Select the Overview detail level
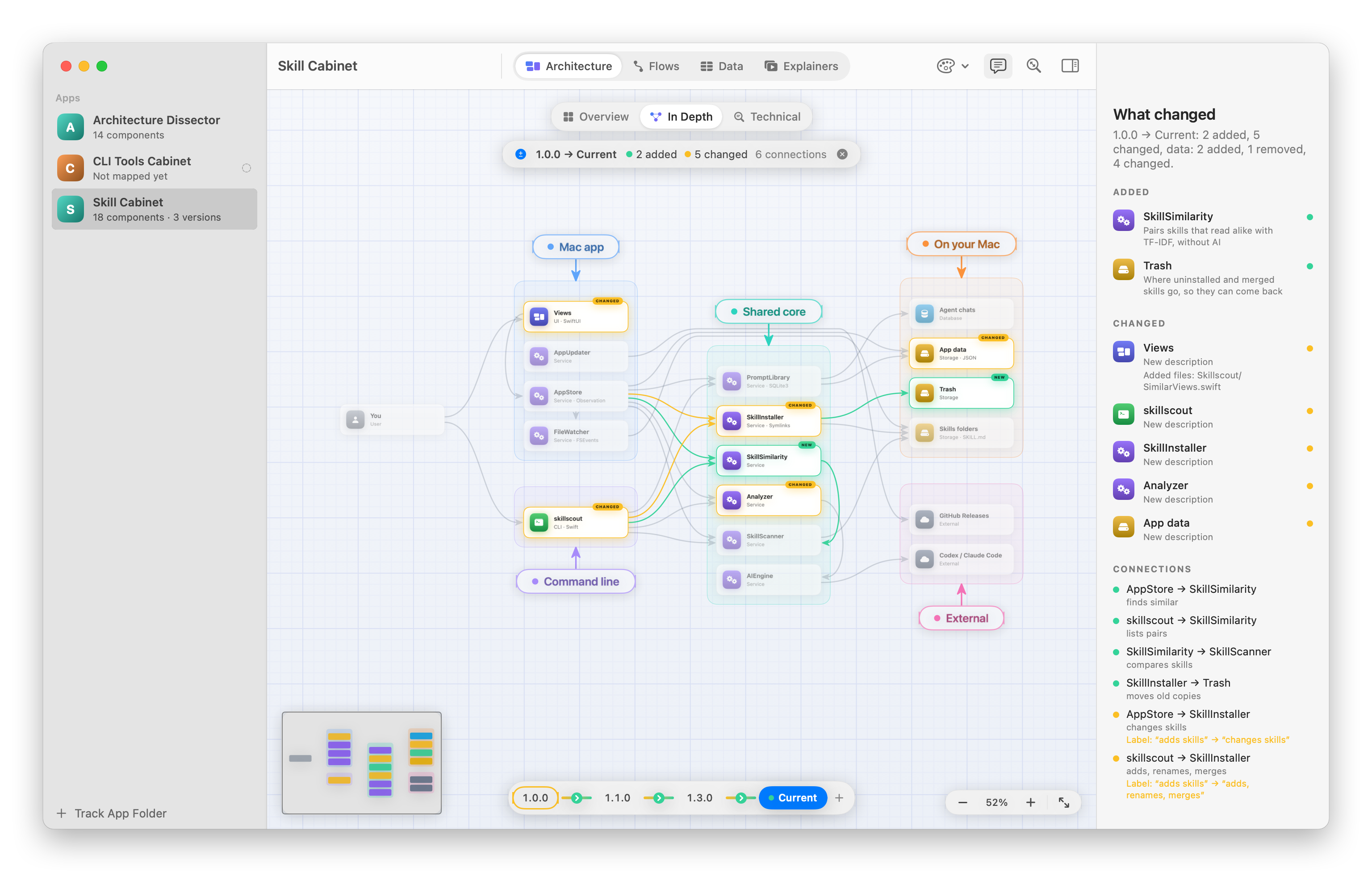Image resolution: width=1372 pixels, height=872 pixels. click(x=596, y=117)
